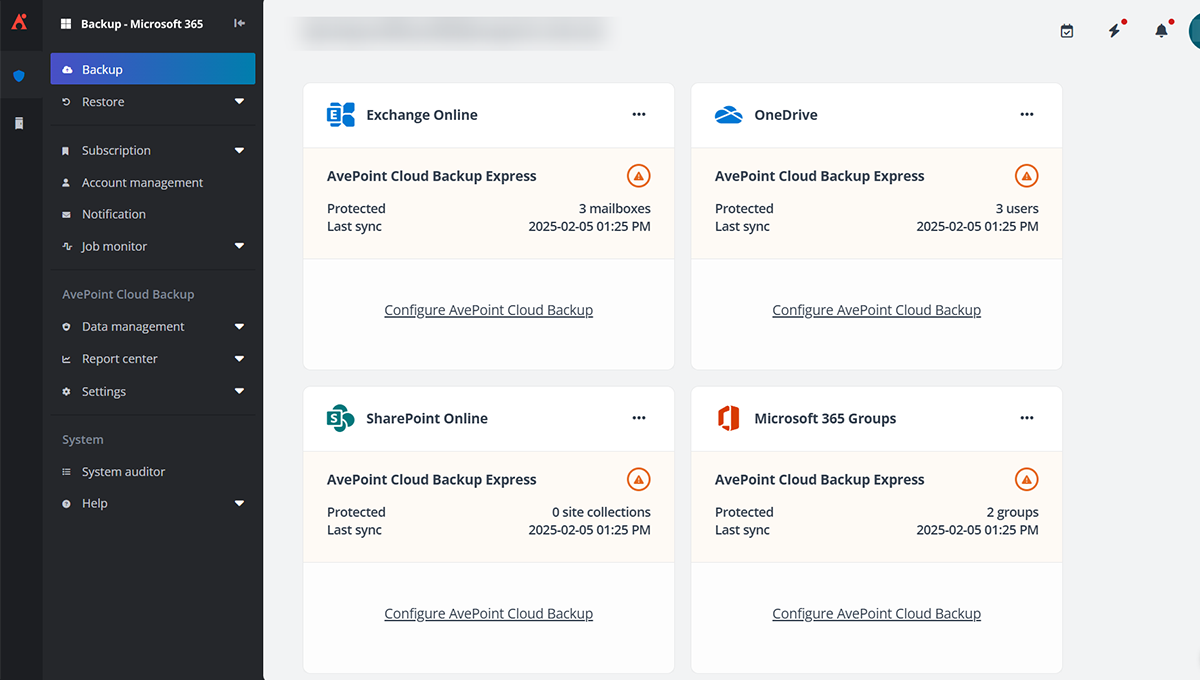Image resolution: width=1200 pixels, height=680 pixels.
Task: Click the warning icon in Exchange Online card
Action: click(639, 176)
